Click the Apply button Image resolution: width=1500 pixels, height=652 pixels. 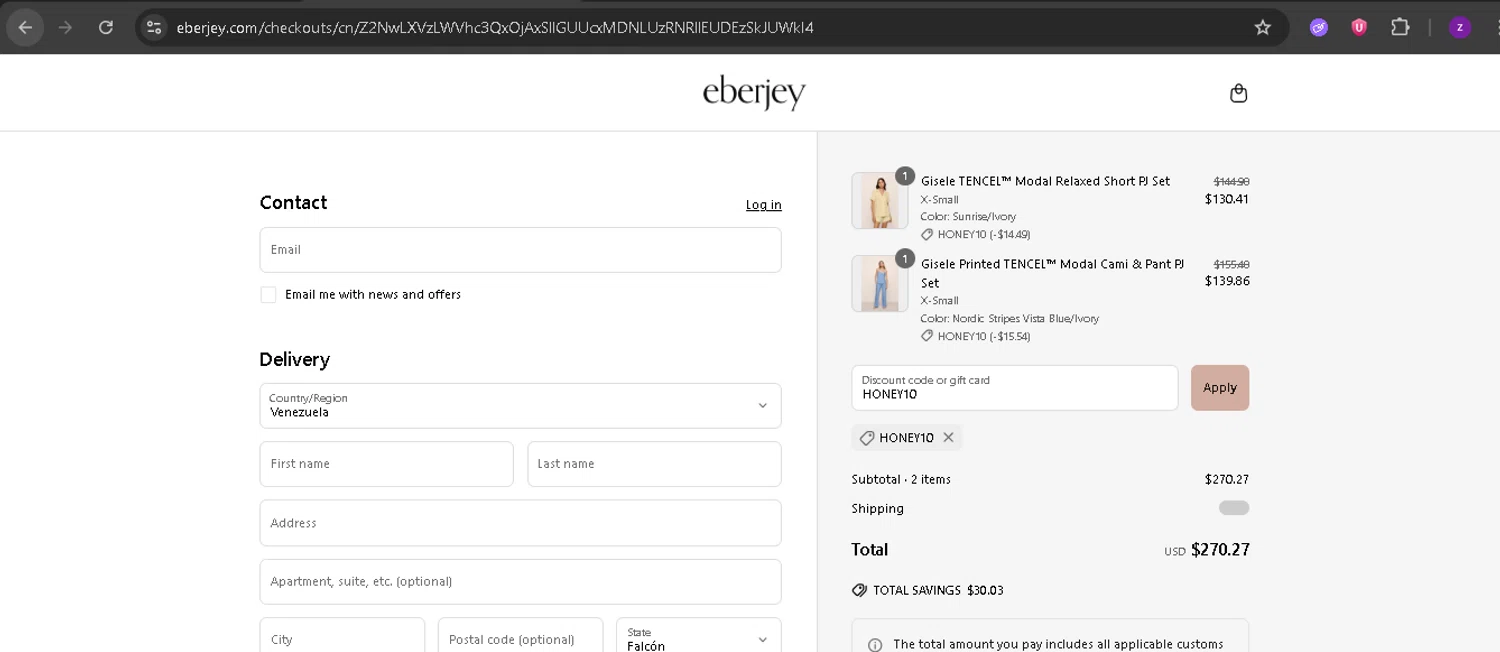[x=1220, y=388]
